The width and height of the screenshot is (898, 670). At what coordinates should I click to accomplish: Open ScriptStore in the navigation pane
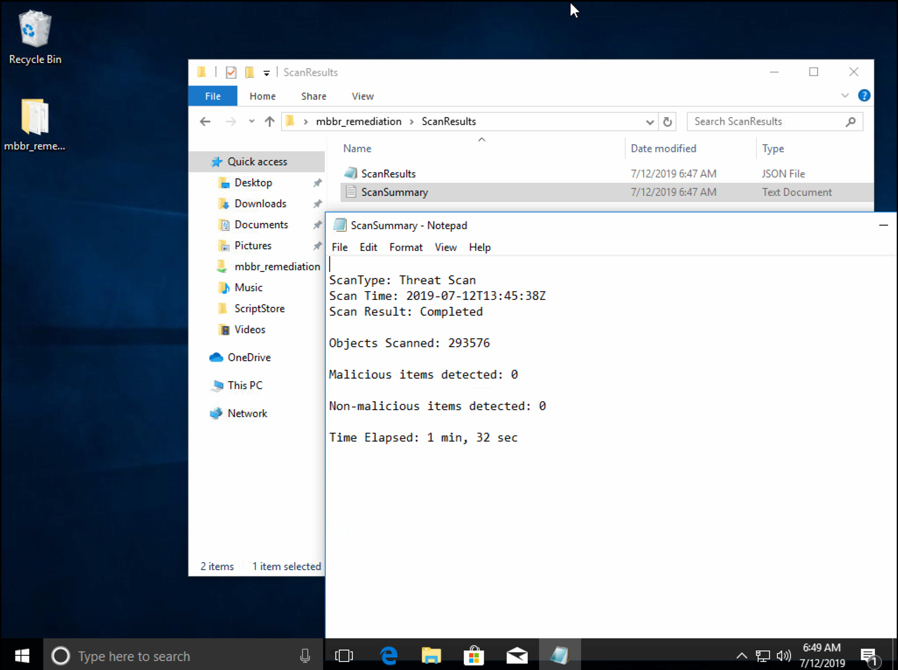[259, 309]
